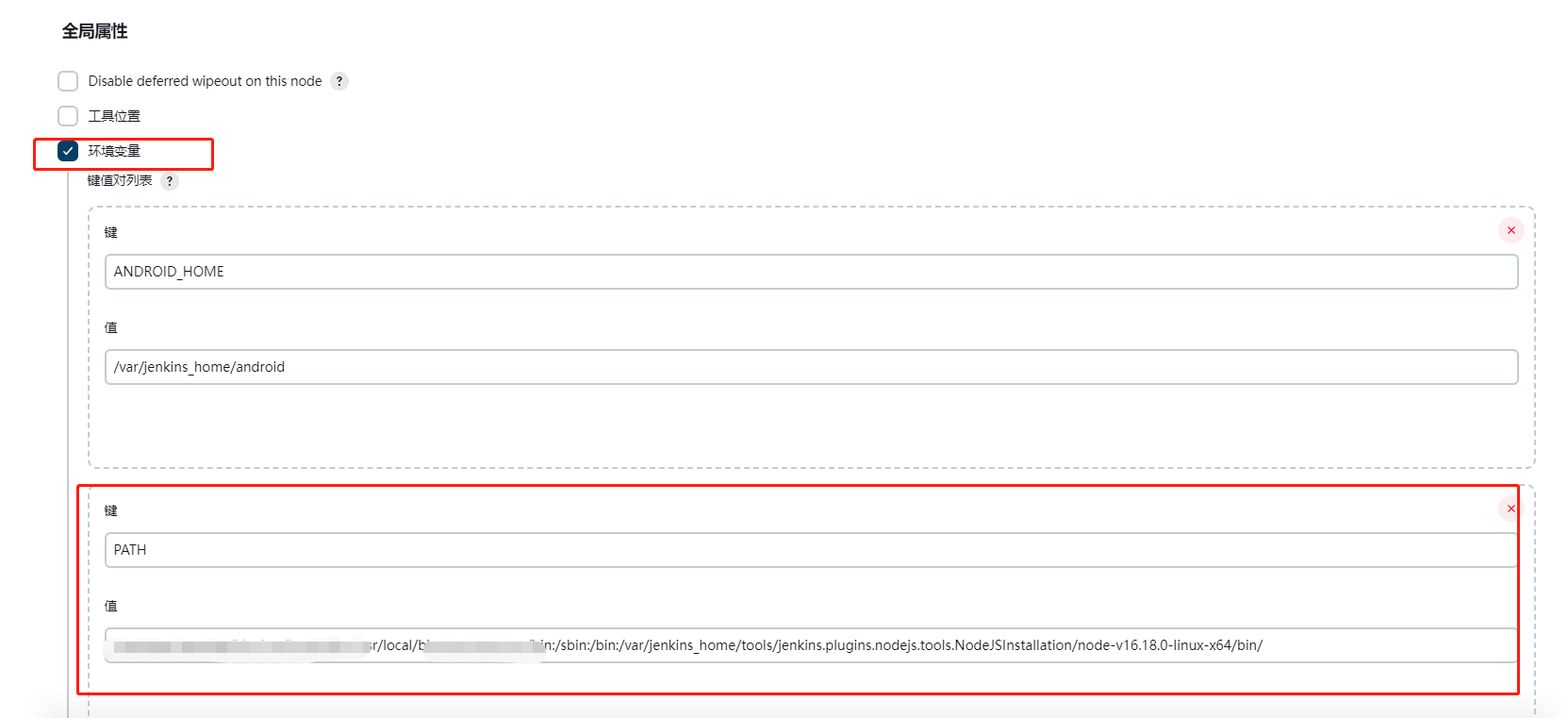Click the 环境变量 label text
Screen dimensions: 1568x718
click(x=114, y=151)
